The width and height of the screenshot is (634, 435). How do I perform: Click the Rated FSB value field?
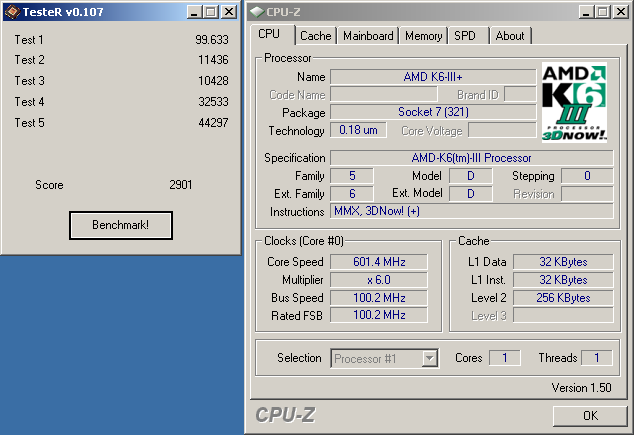379,315
